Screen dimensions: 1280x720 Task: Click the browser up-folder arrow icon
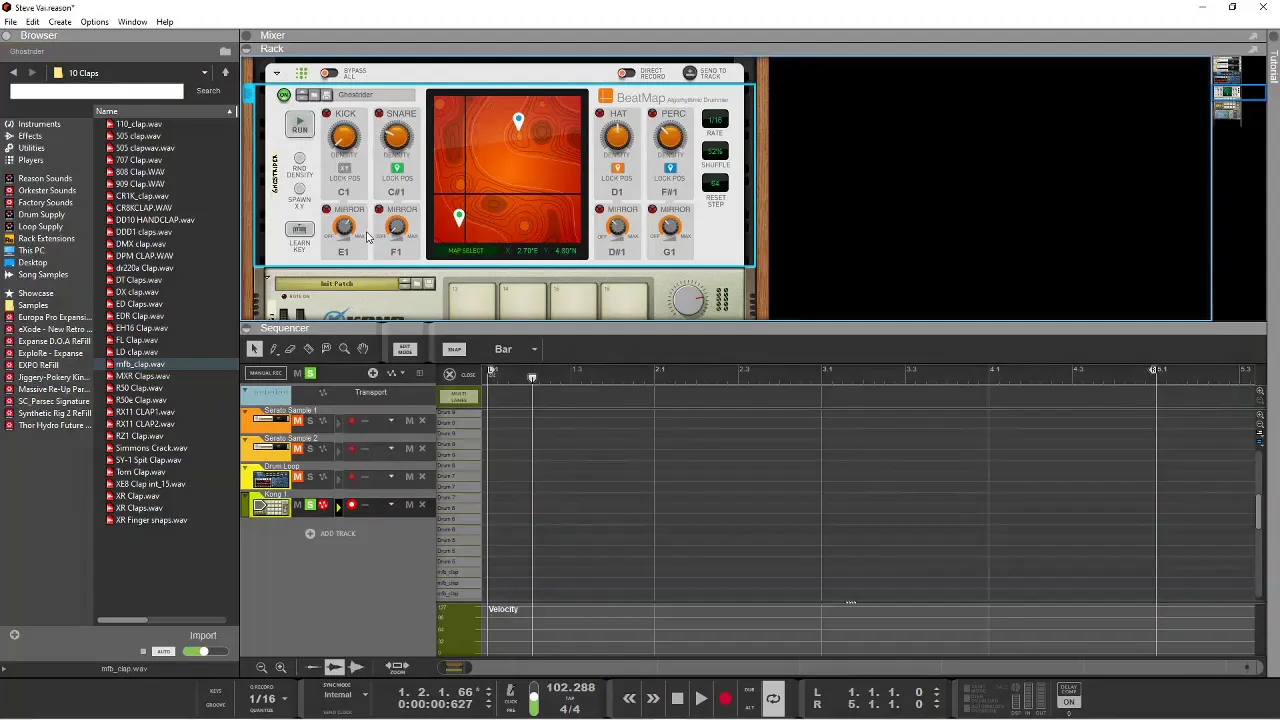225,73
